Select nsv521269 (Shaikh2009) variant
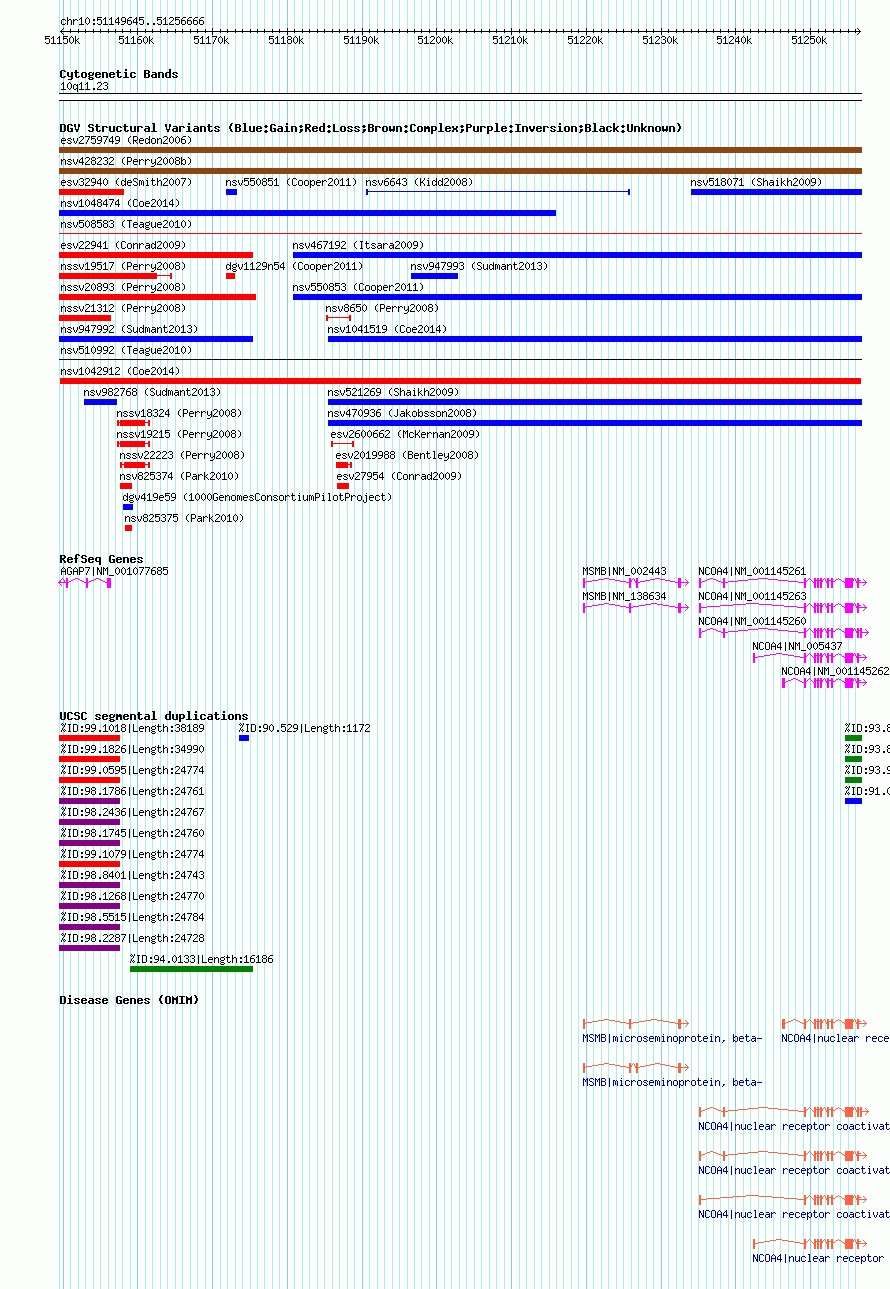Screen dimensions: 890x1289 point(595,401)
